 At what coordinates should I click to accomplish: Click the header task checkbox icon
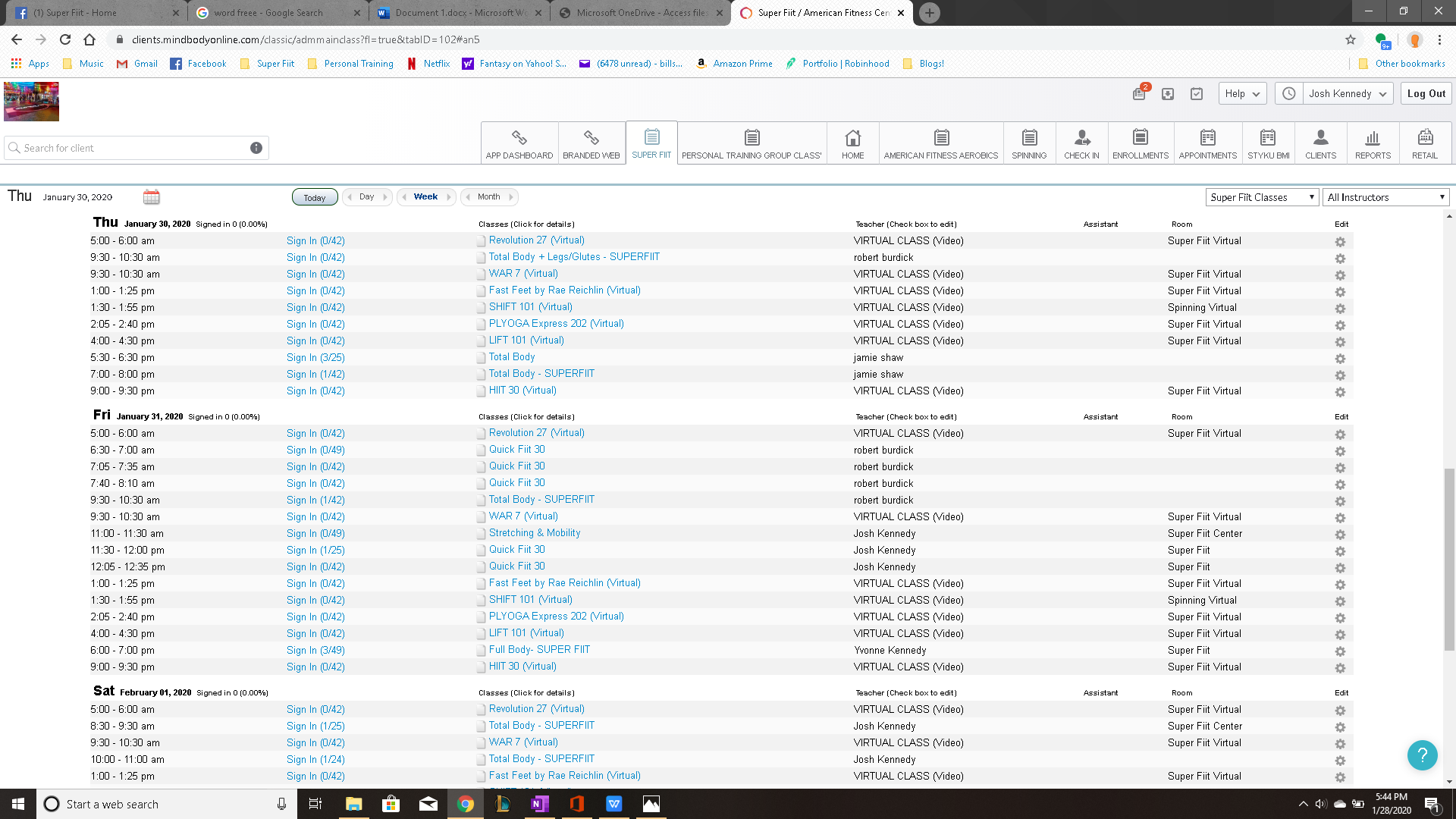(x=1197, y=94)
